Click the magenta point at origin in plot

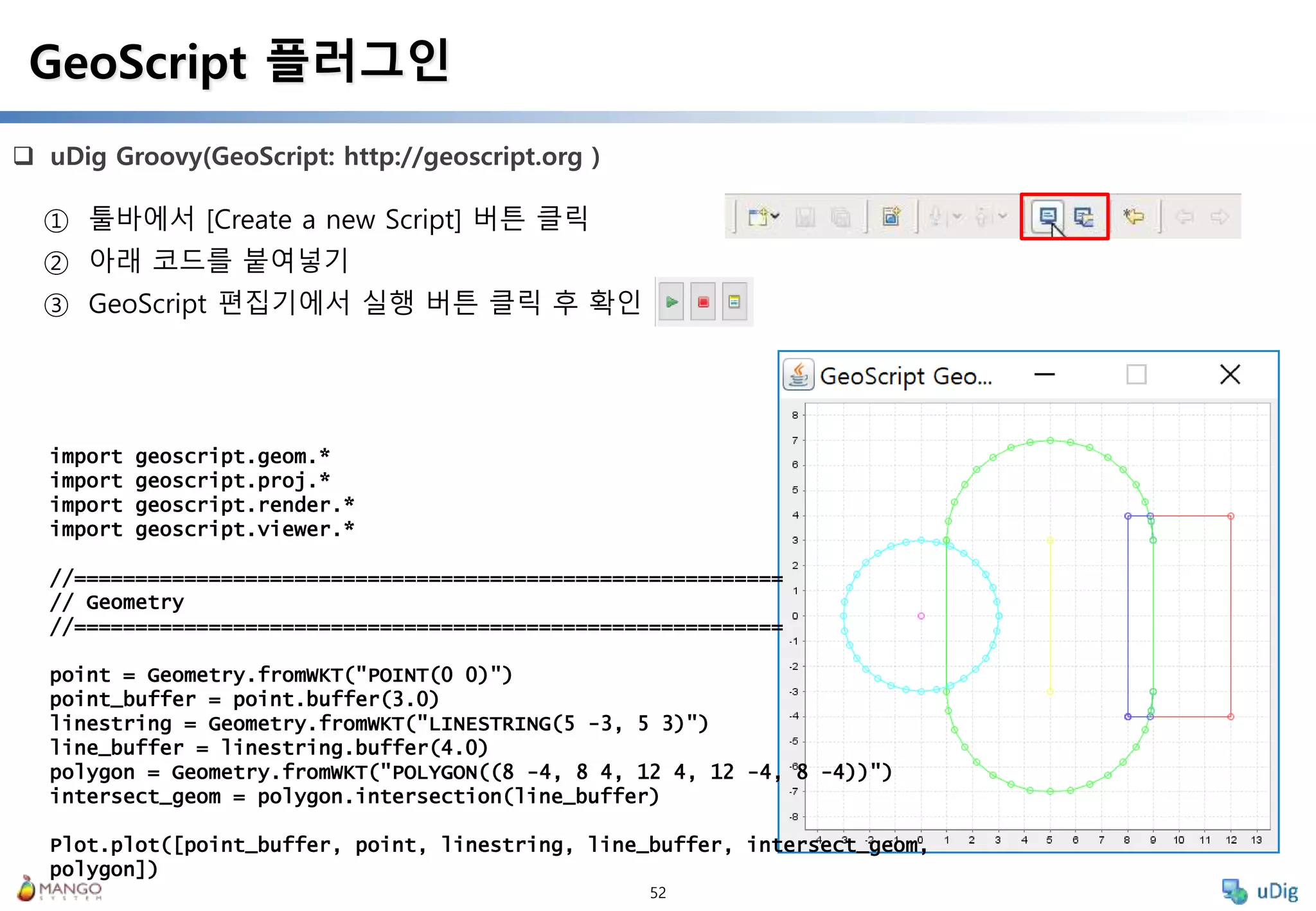coord(921,615)
